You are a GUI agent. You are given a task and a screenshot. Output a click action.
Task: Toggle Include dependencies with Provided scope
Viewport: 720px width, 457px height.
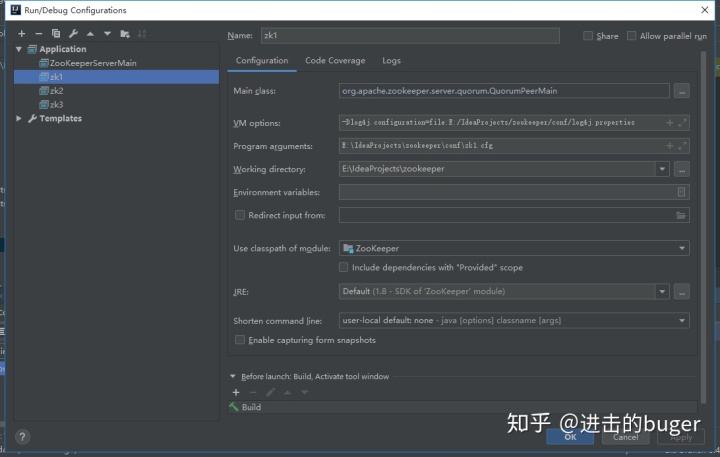[343, 267]
